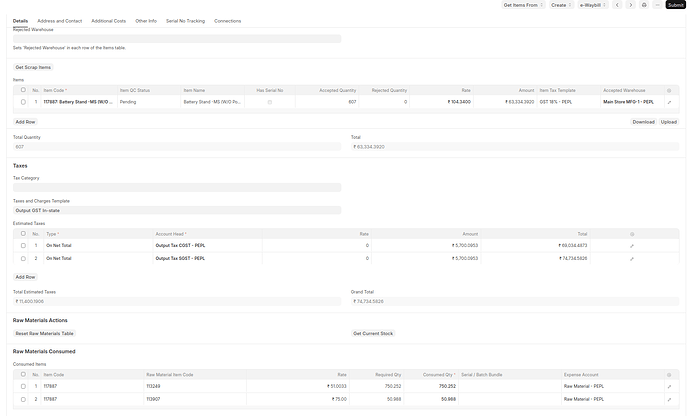The width and height of the screenshot is (690, 416).
Task: Edit Output Tax SGST row pencil icon
Action: coord(632,258)
